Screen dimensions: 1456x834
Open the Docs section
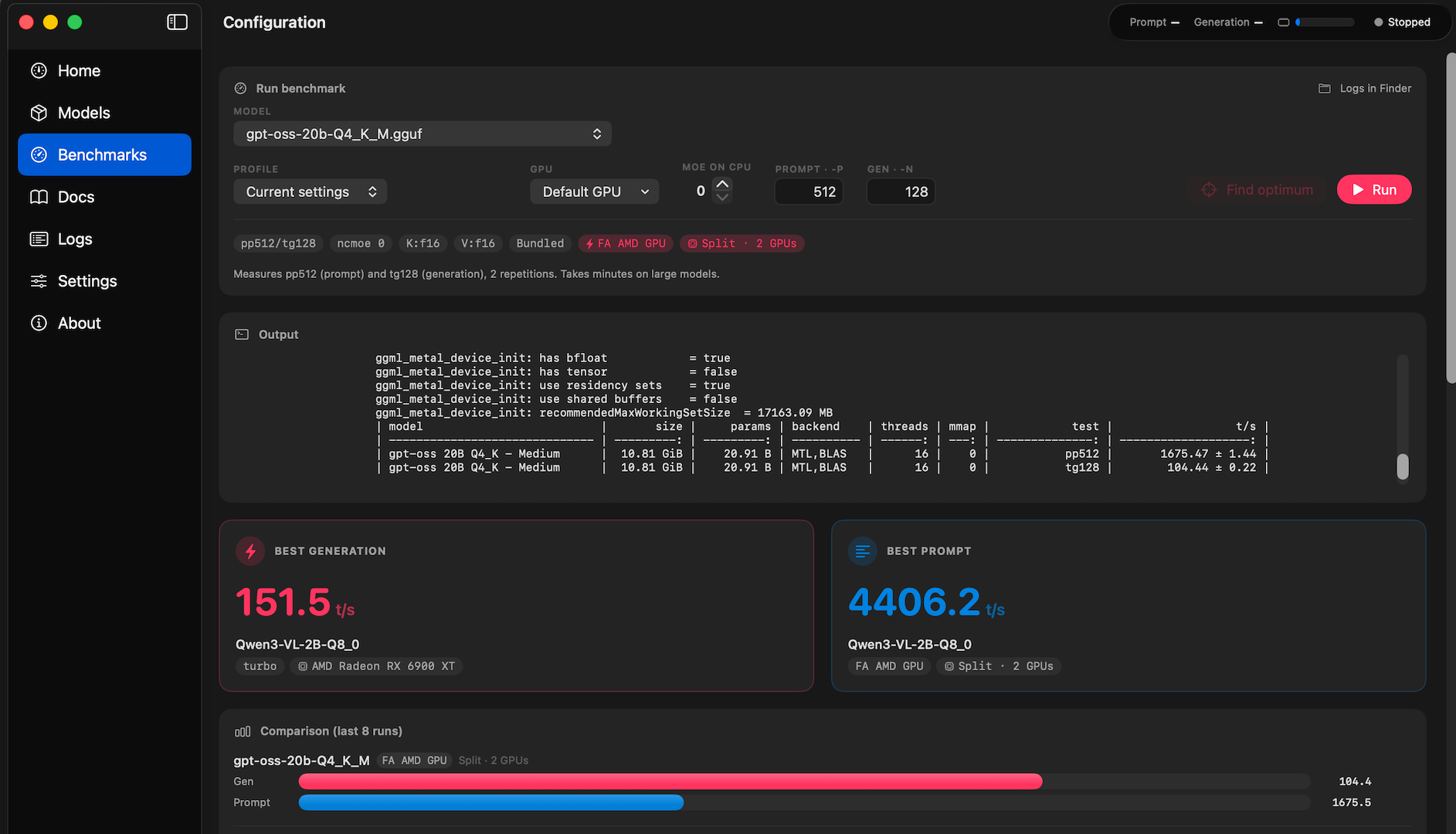pos(104,197)
